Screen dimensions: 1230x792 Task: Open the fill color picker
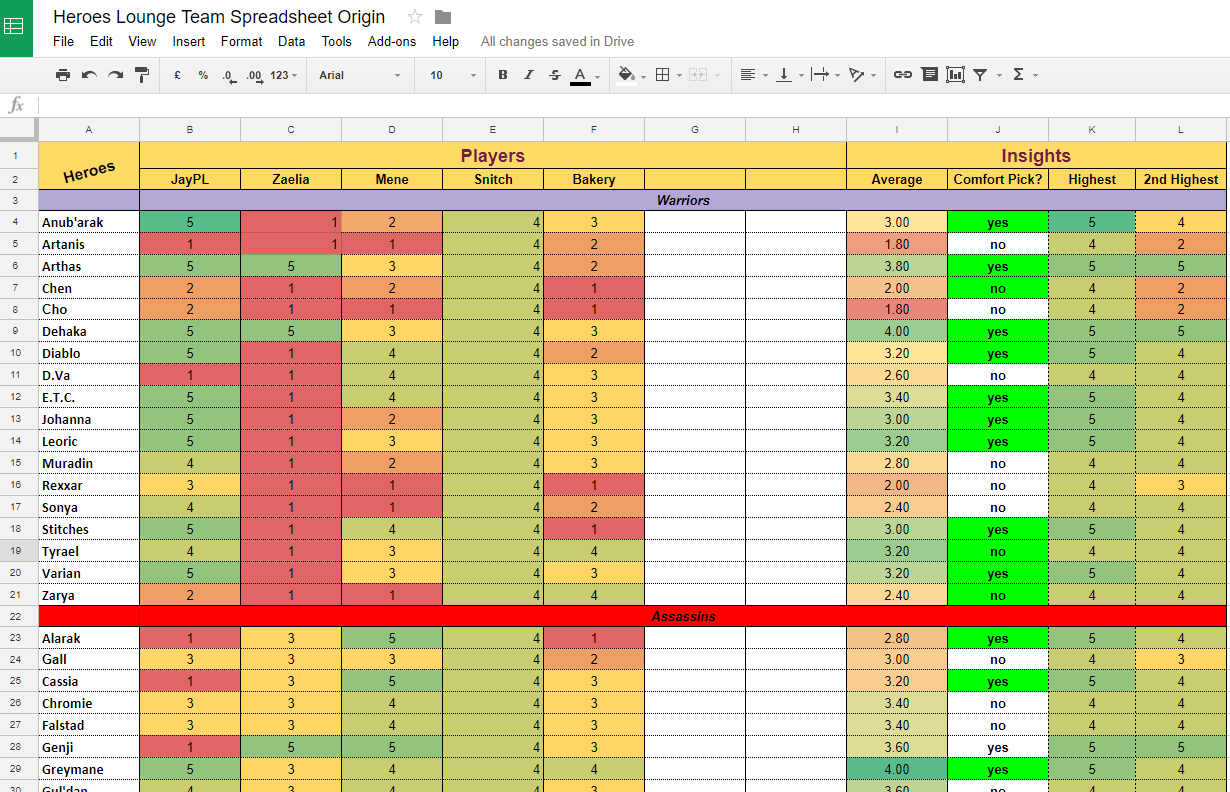pos(627,75)
